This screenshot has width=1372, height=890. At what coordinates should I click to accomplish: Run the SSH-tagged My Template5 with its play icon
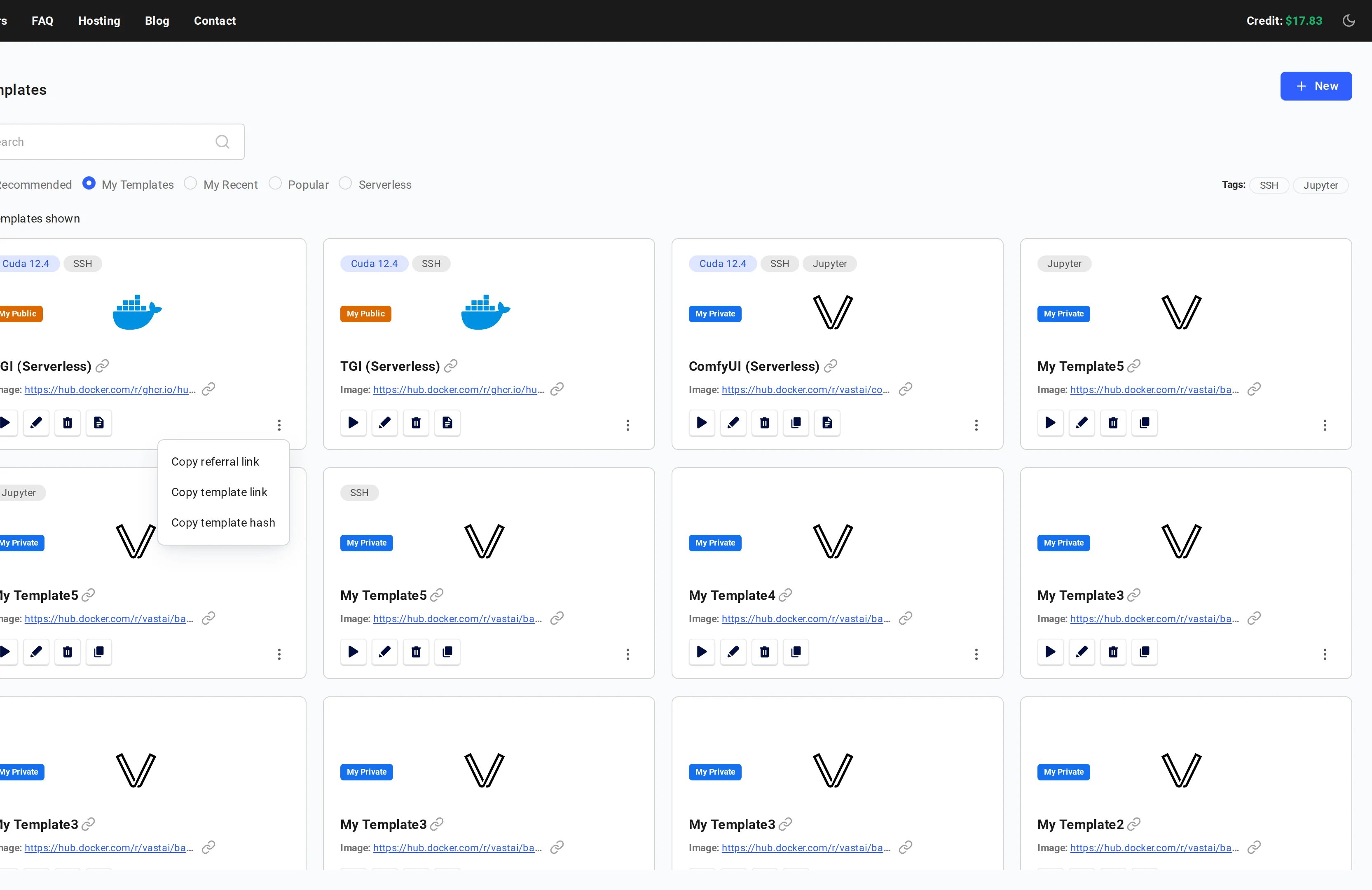pos(354,651)
